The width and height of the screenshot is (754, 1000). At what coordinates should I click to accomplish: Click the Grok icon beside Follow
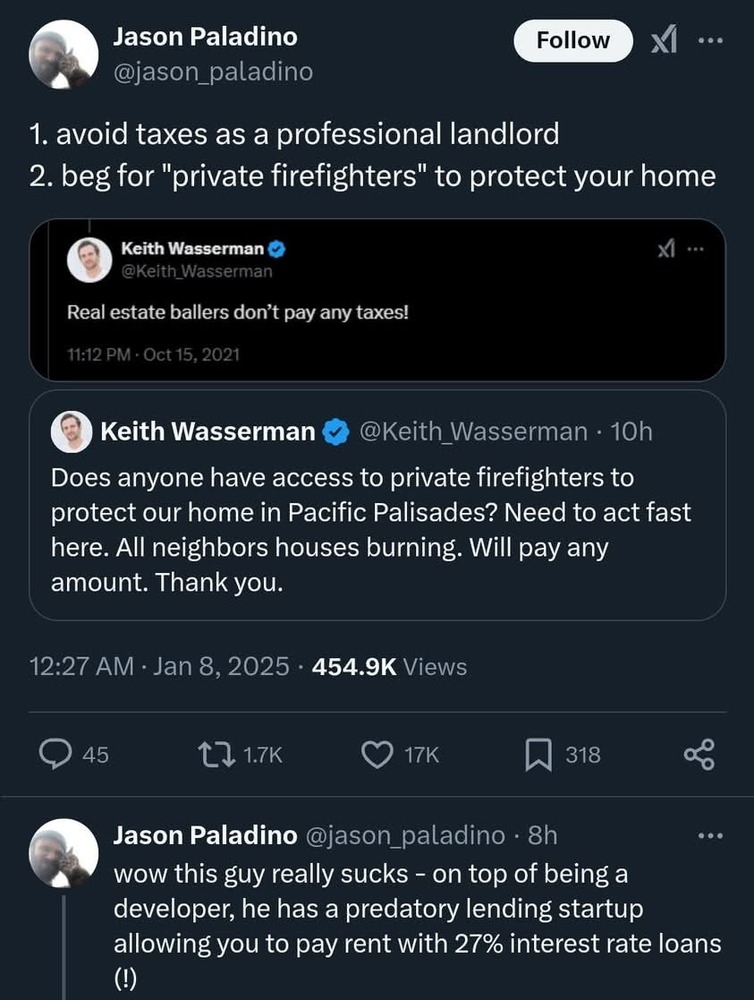tap(663, 41)
